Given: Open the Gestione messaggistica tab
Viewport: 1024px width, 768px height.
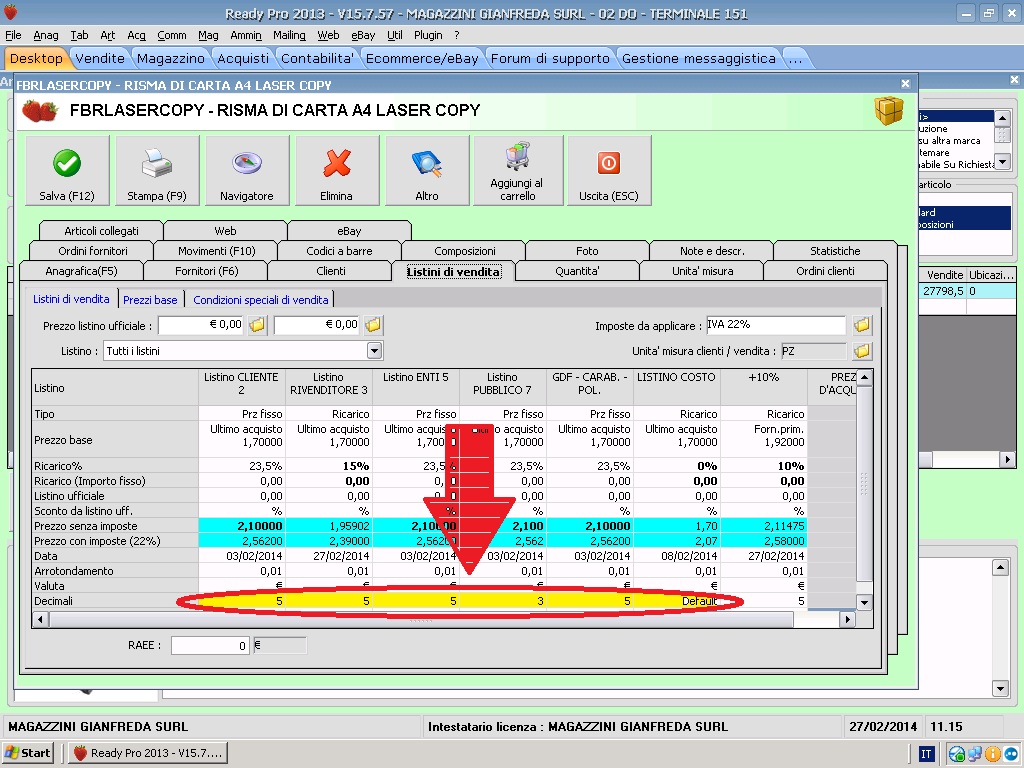Looking at the screenshot, I should (x=699, y=59).
